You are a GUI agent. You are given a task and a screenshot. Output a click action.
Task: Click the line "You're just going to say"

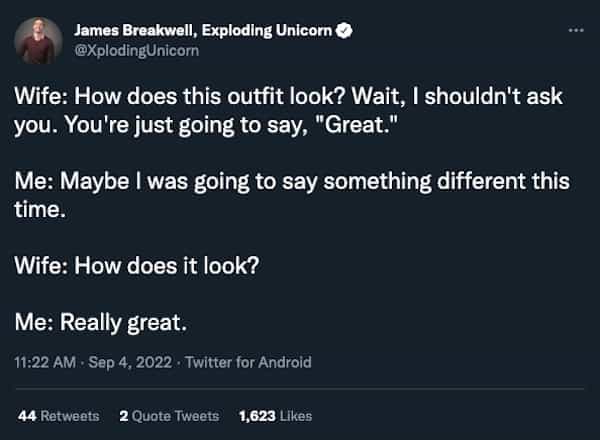pyautogui.click(x=208, y=129)
